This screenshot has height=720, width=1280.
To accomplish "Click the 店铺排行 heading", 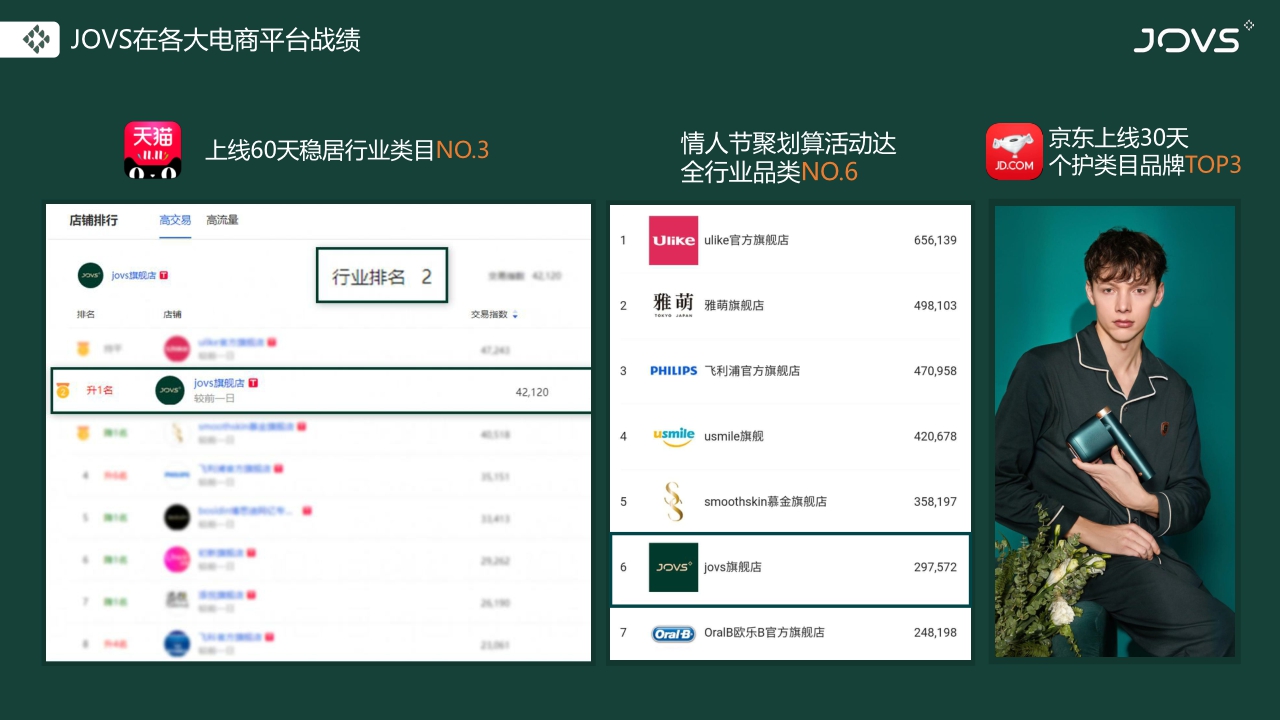I will 94,220.
